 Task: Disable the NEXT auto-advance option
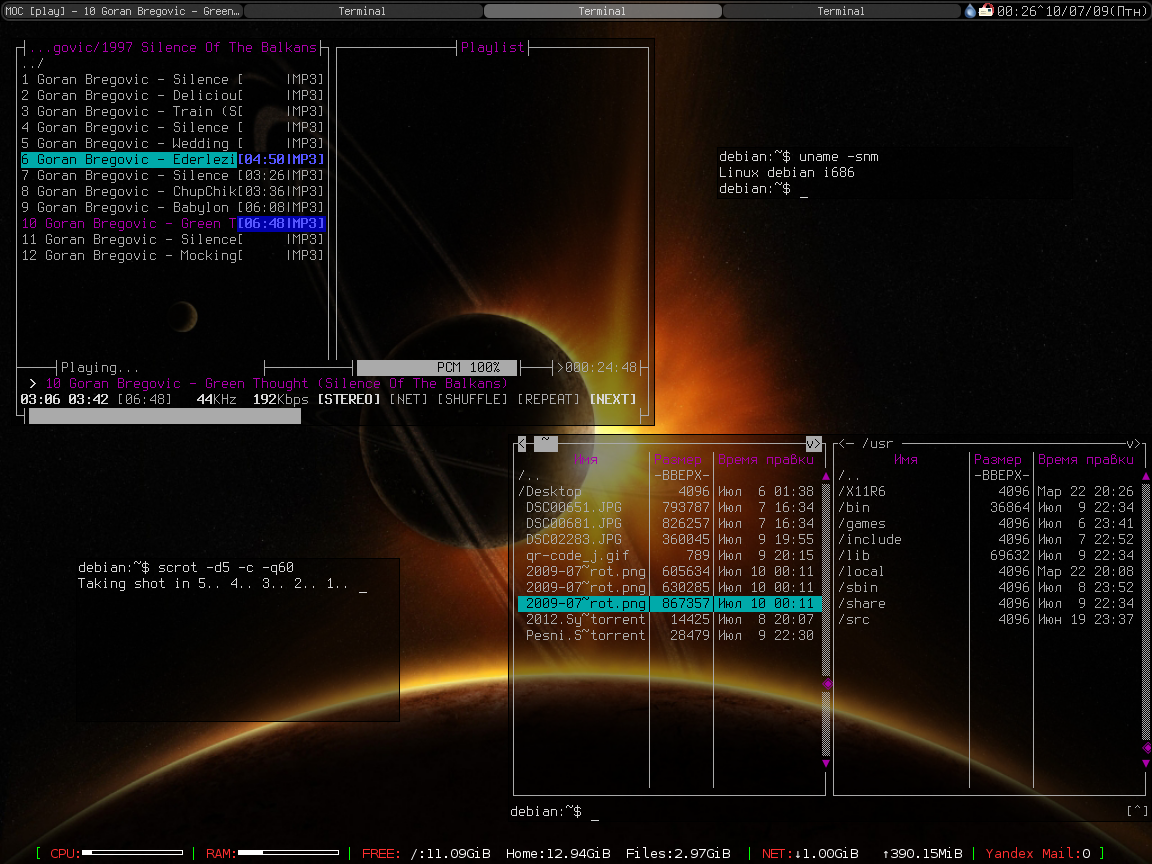point(612,399)
